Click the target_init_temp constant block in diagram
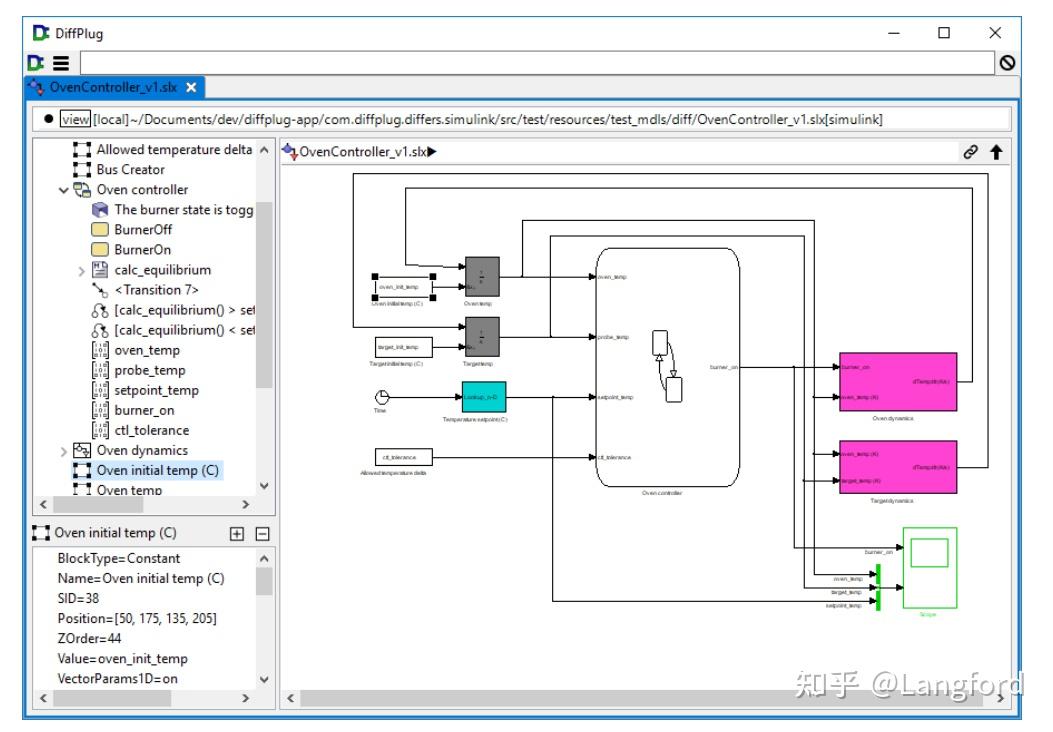This screenshot has height=732, width=1053. coord(403,347)
